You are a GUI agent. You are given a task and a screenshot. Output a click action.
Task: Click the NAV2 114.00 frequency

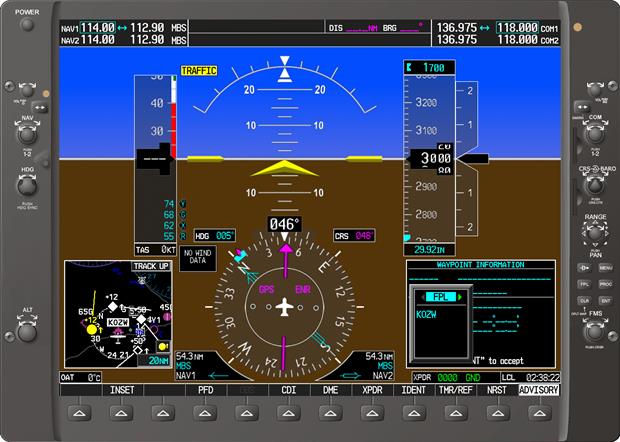[x=98, y=40]
